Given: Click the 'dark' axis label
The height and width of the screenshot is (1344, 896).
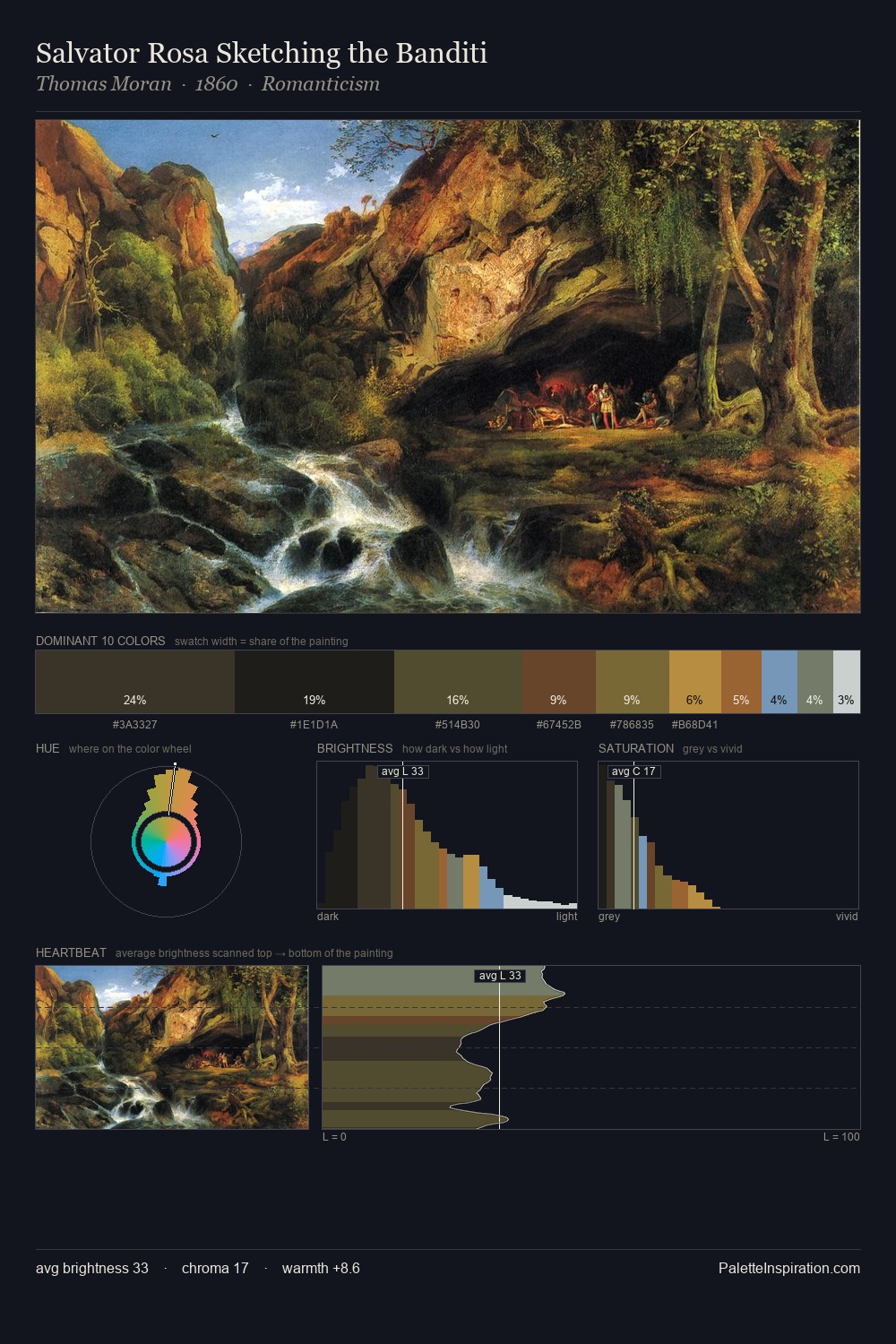Looking at the screenshot, I should click(328, 917).
